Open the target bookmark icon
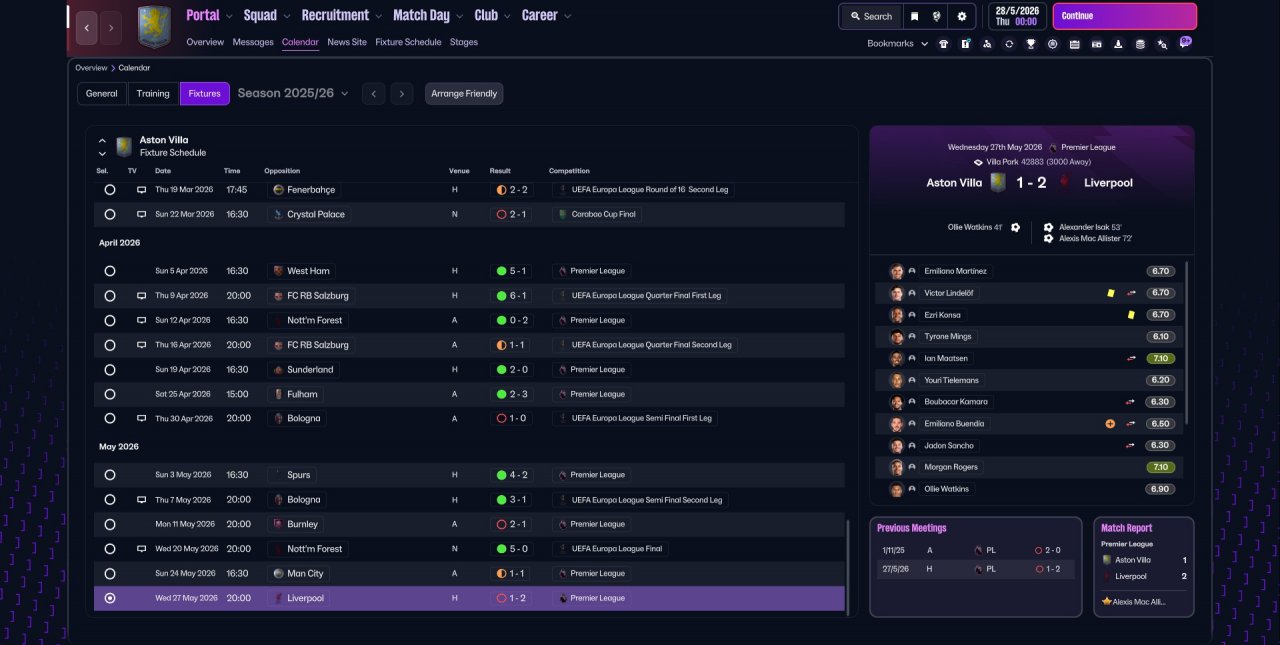Screen dimensions: 1280x645 click(1052, 44)
